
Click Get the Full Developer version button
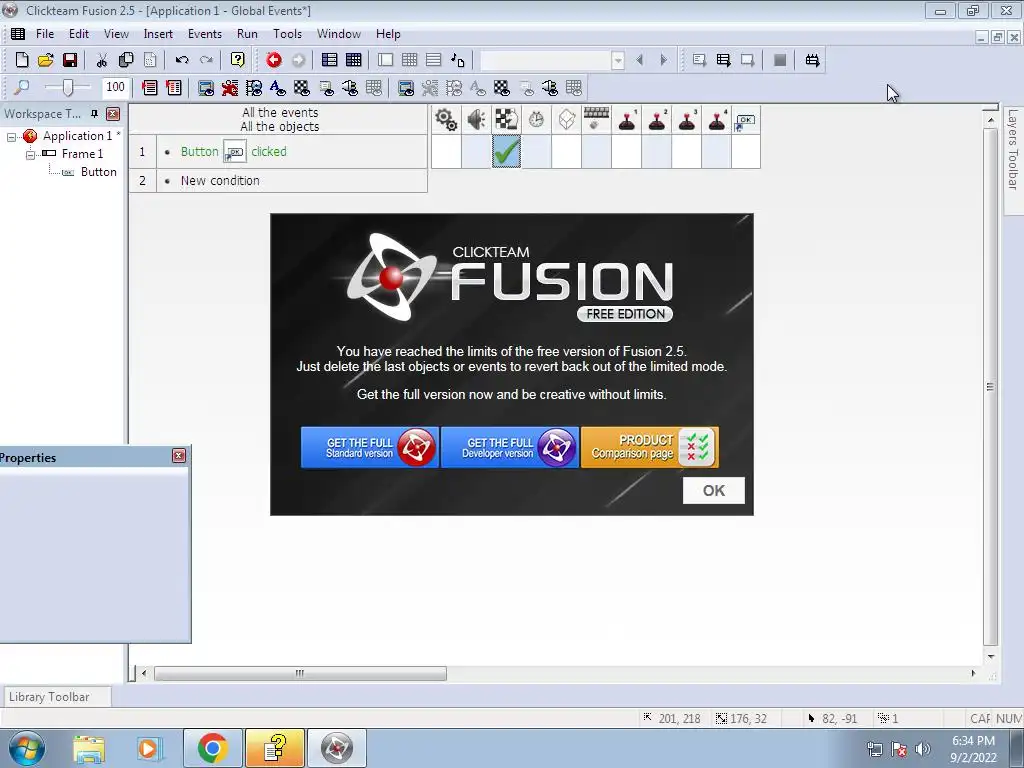(510, 447)
